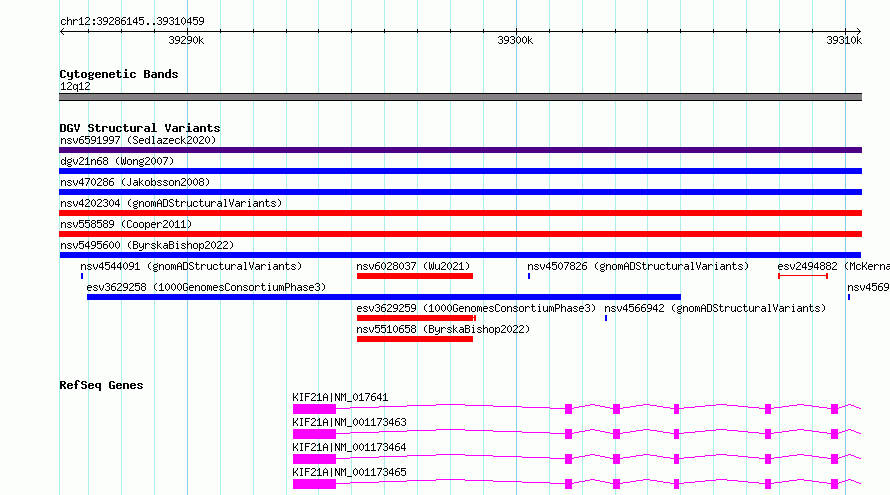The height and width of the screenshot is (495, 890).
Task: Open the Cytogenetic Bands track title
Action: 119,74
